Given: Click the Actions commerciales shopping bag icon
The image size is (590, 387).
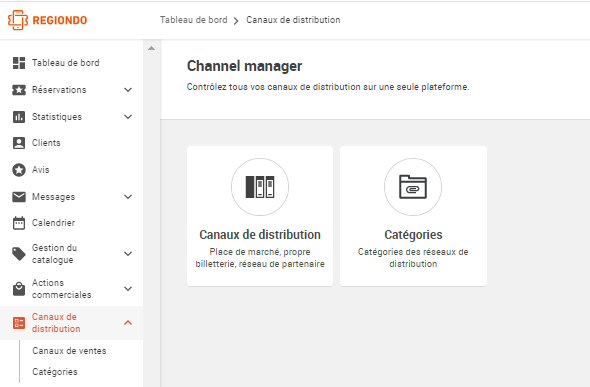Looking at the screenshot, I should (x=19, y=289).
